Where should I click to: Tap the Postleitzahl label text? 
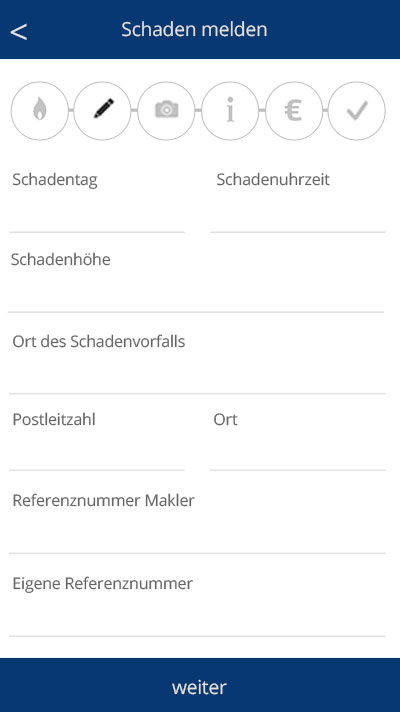coord(54,420)
